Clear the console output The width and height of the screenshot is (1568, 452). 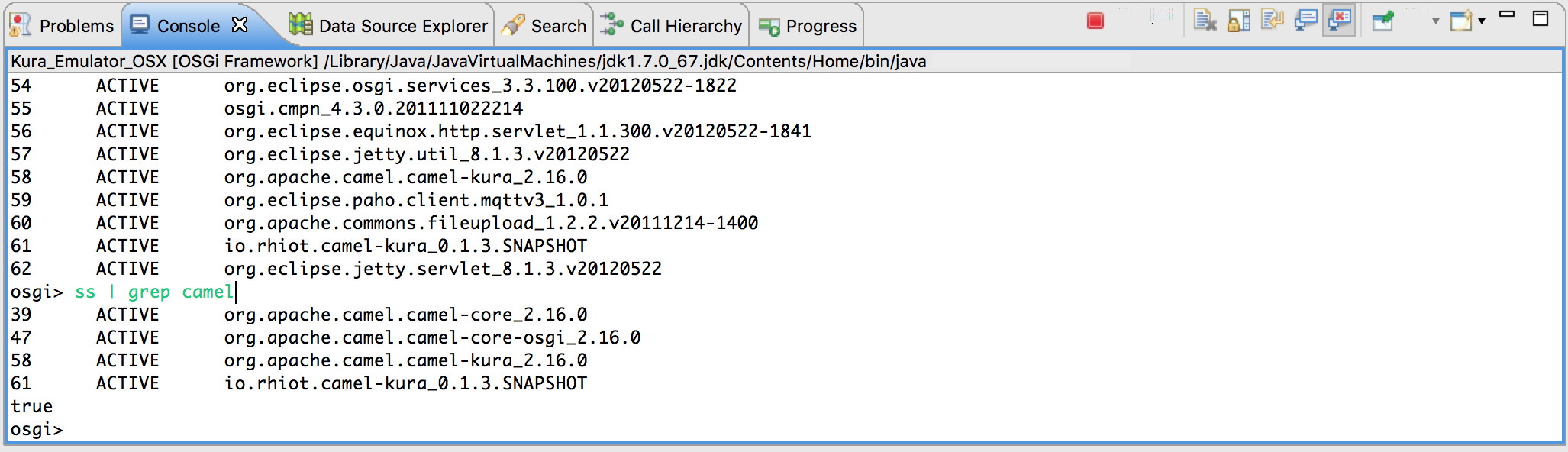pos(1205,21)
